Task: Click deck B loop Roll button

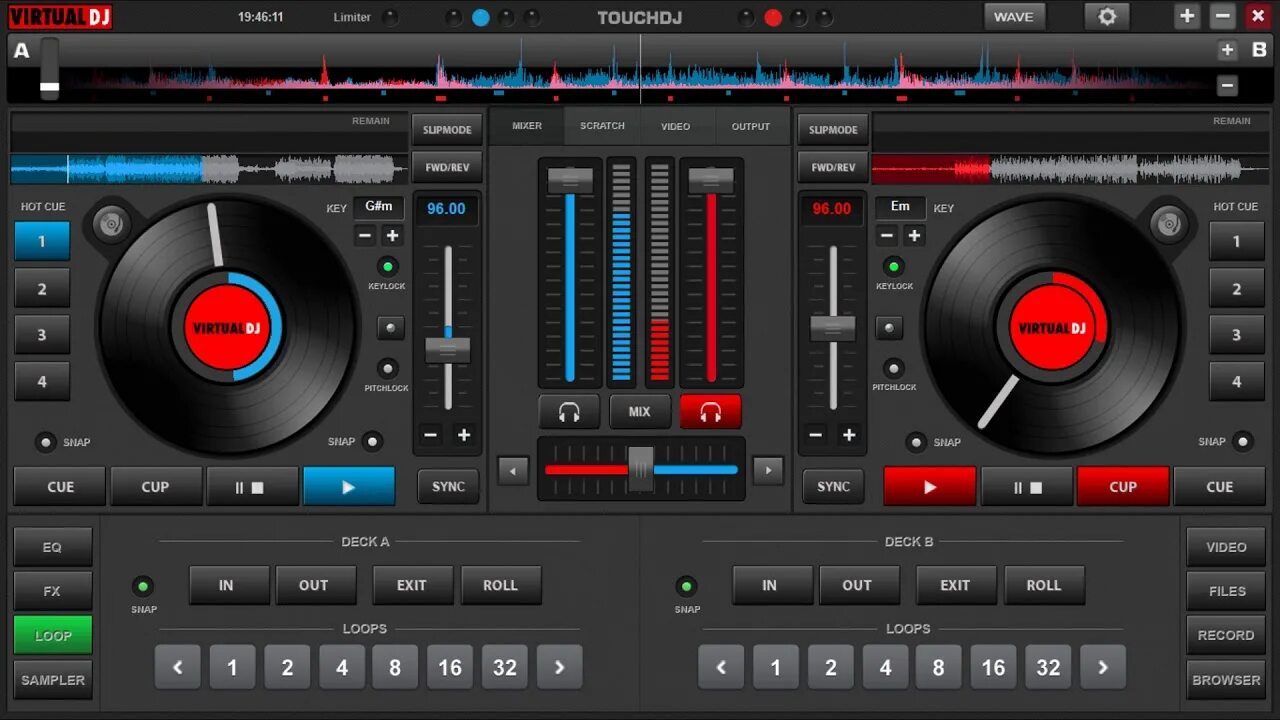Action: click(x=1043, y=585)
